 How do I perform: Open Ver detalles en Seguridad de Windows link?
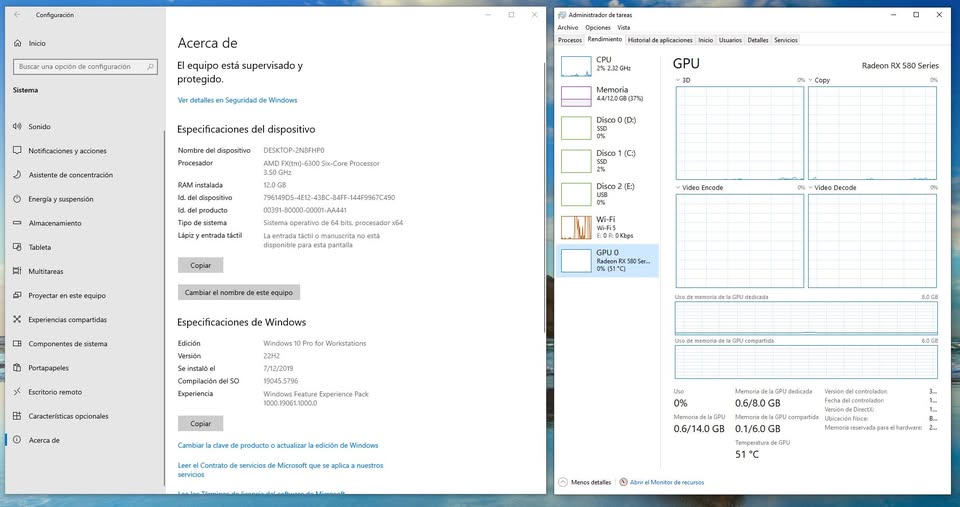(237, 100)
